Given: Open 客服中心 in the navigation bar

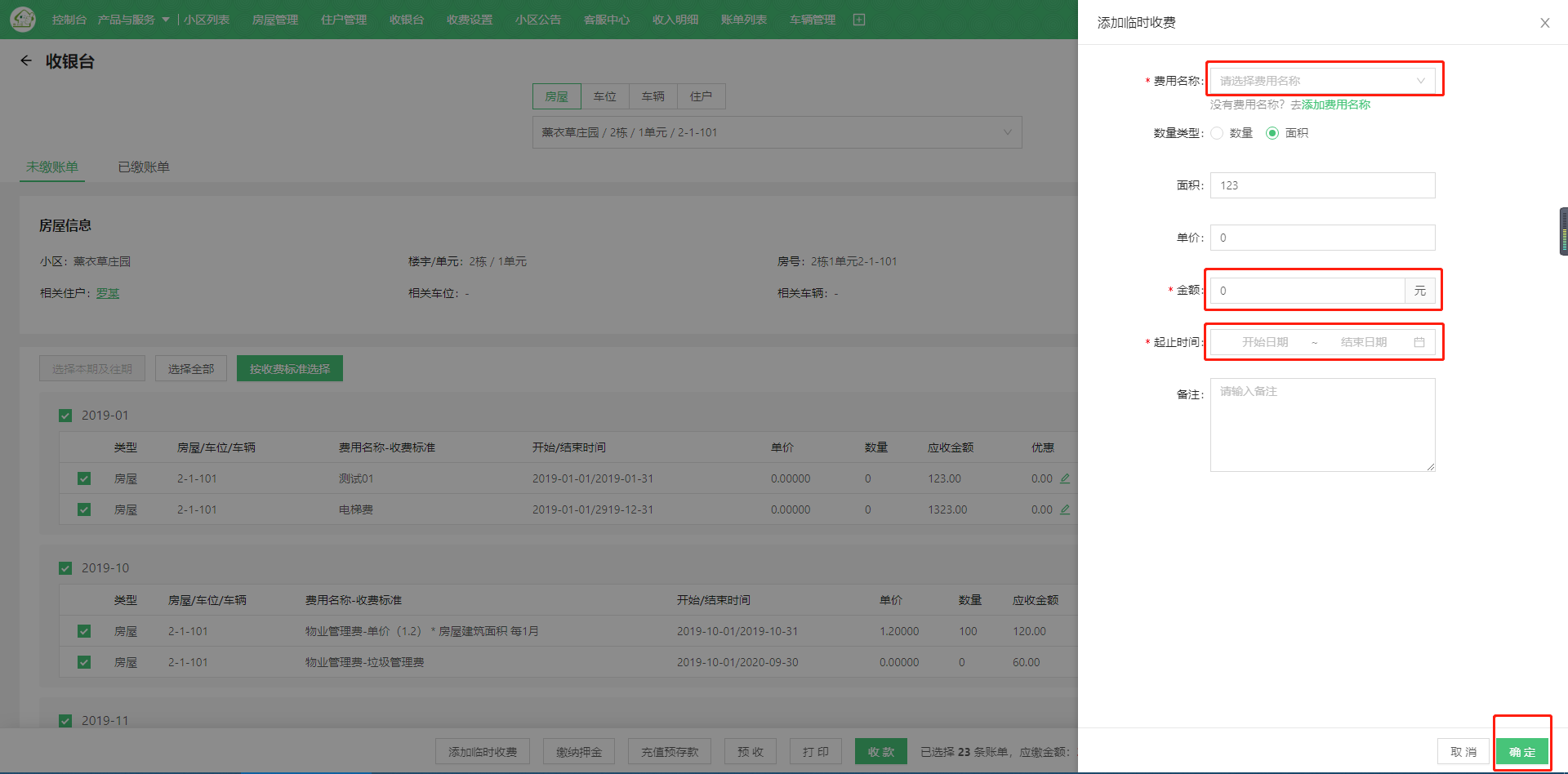Looking at the screenshot, I should point(607,20).
